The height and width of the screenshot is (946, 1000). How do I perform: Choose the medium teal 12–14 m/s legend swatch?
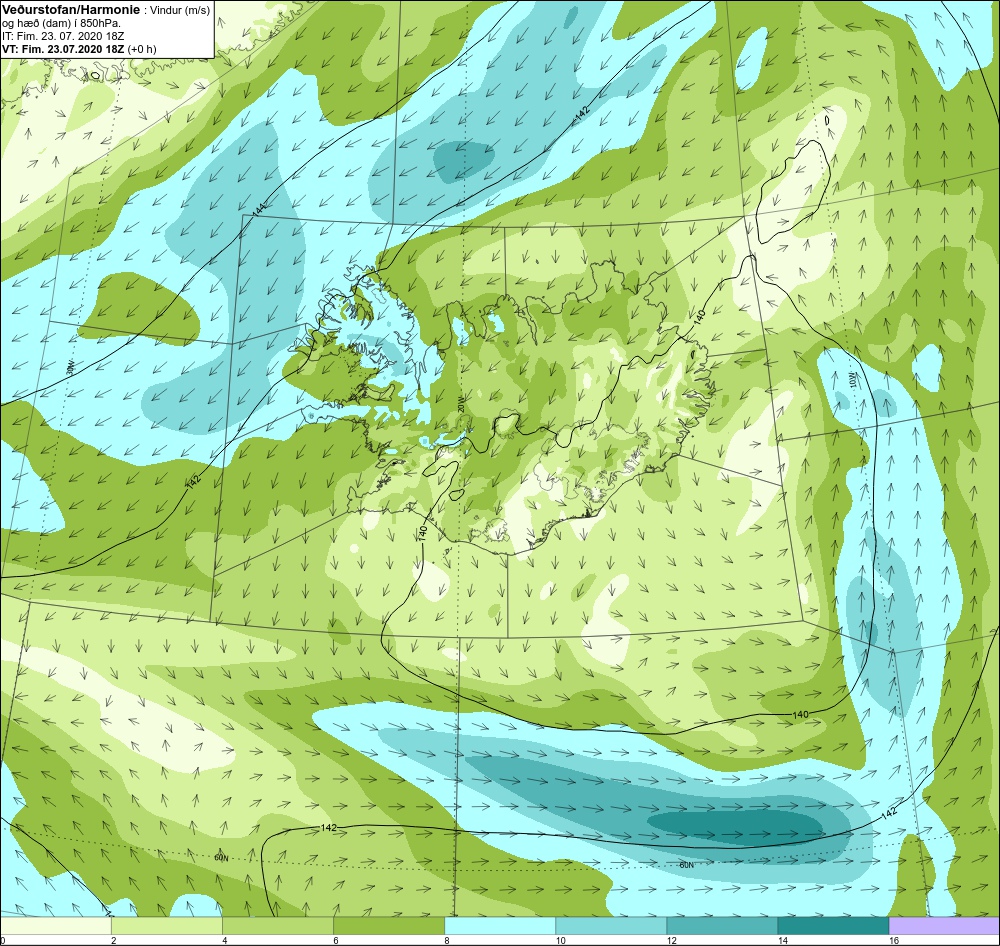(x=722, y=925)
